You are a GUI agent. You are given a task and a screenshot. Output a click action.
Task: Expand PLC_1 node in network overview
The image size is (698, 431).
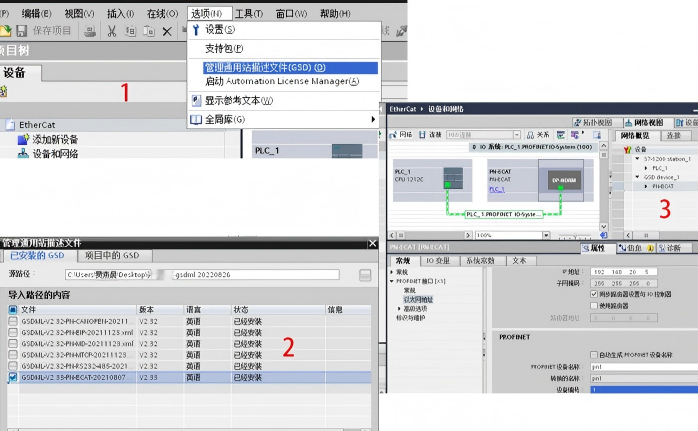(x=646, y=168)
